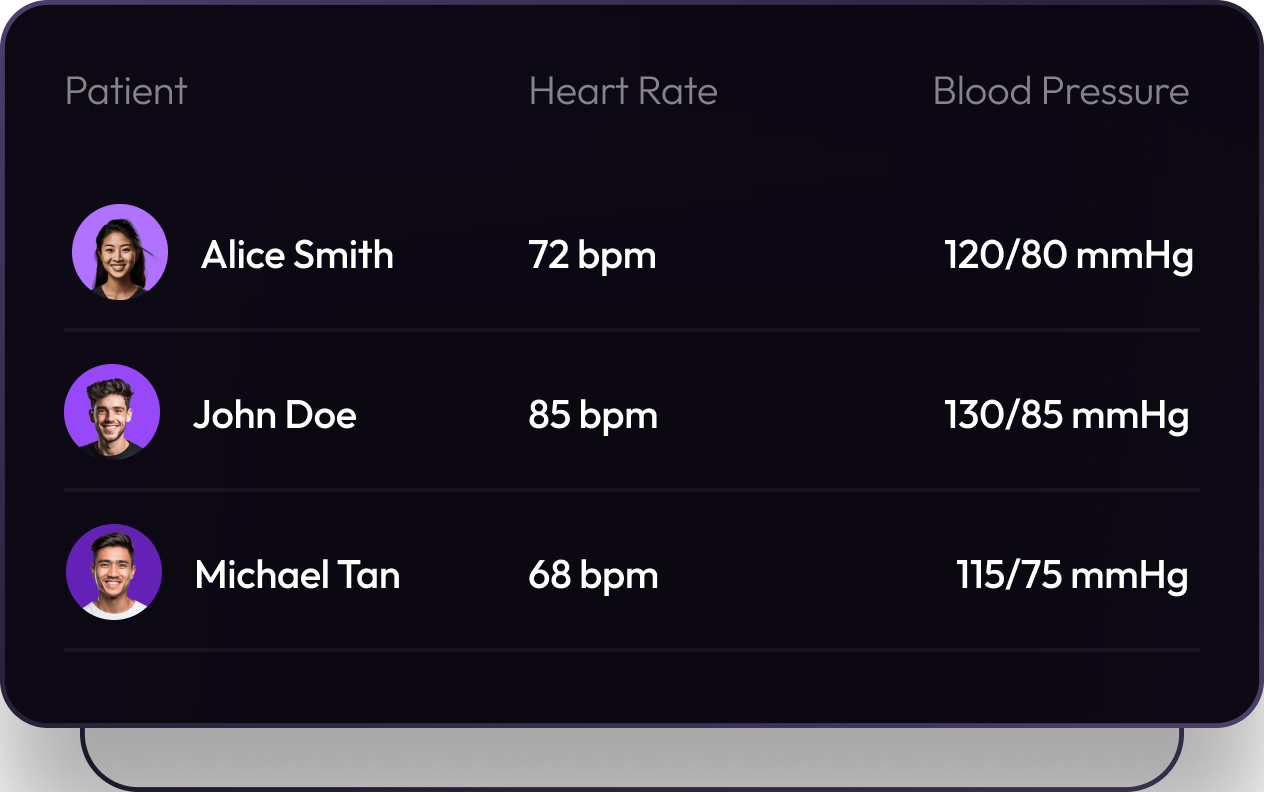Select the divider line under Alice Smith's row
This screenshot has width=1264, height=792.
(632, 329)
